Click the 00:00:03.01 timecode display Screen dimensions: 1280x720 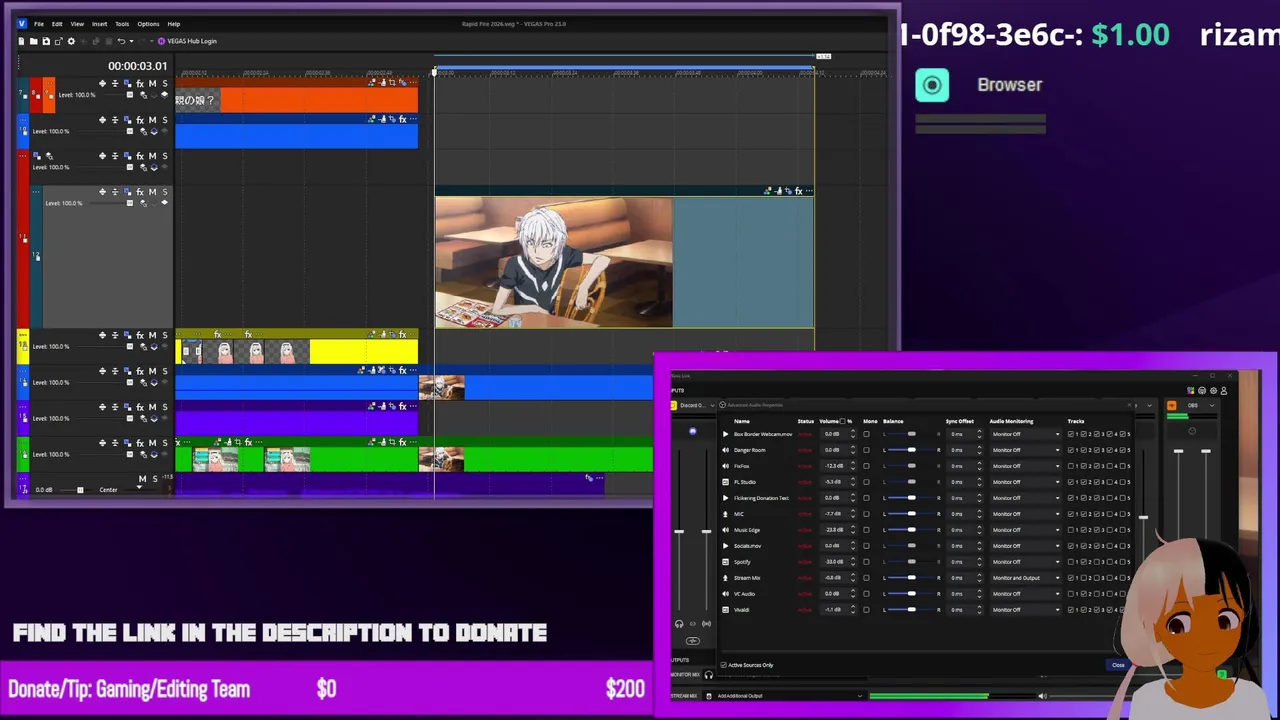click(138, 66)
